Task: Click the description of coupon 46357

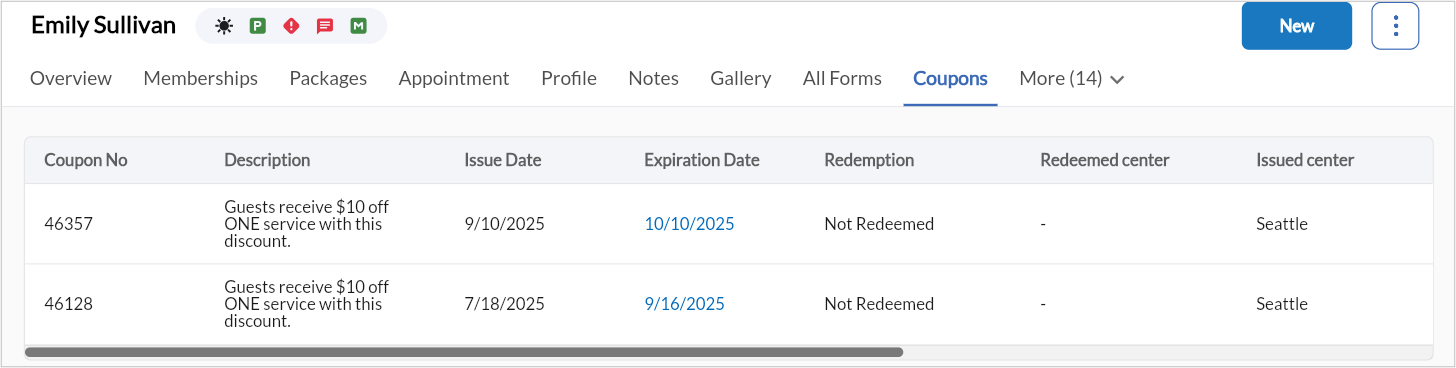Action: (307, 224)
